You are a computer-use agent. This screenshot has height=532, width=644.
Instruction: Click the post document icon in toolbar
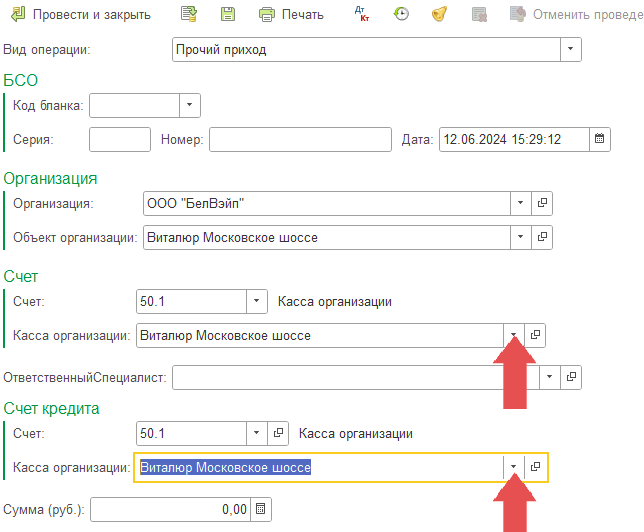189,14
